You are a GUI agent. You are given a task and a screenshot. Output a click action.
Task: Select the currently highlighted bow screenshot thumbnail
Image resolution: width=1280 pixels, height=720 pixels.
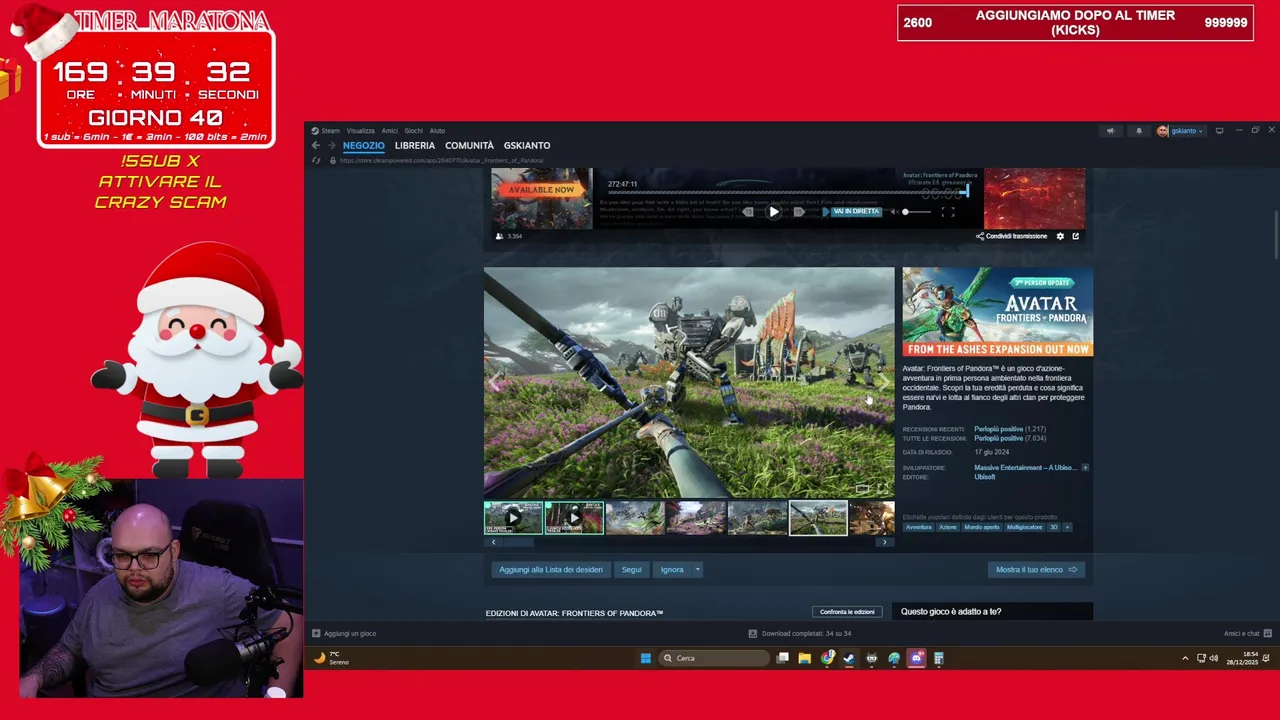(x=818, y=518)
